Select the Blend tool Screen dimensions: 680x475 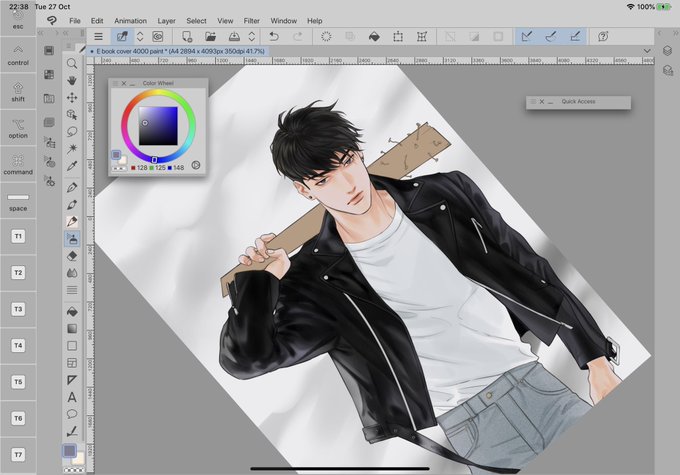(72, 273)
